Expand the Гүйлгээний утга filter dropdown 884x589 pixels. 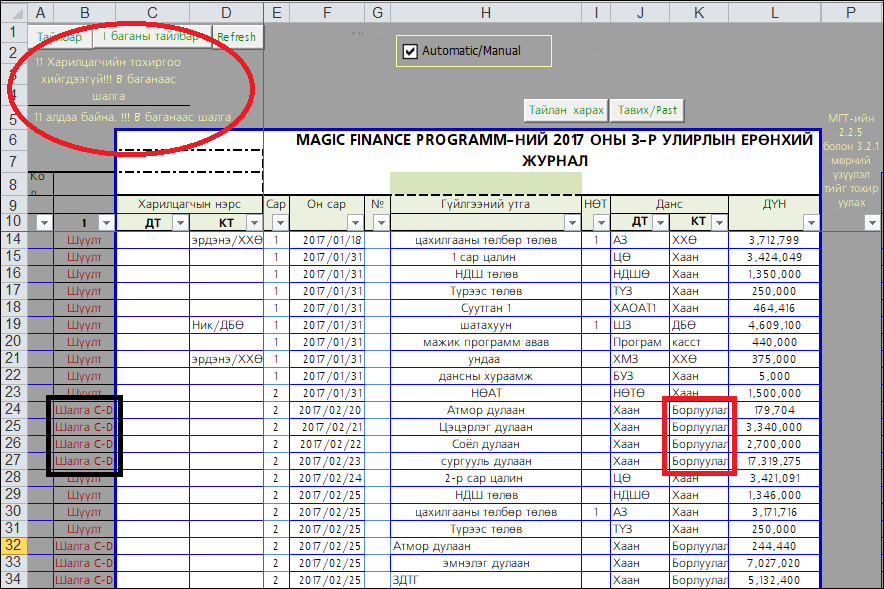tap(573, 222)
